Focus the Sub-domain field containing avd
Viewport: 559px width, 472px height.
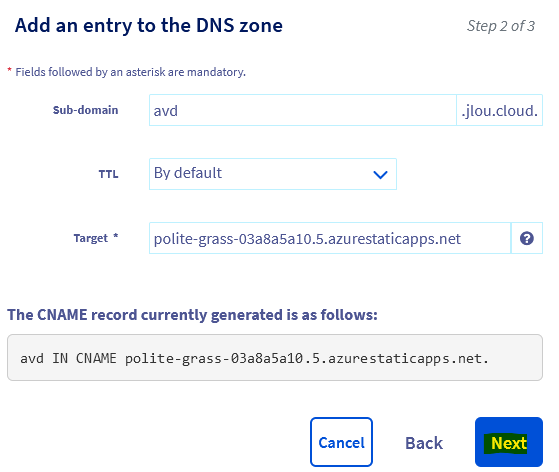[x=303, y=110]
